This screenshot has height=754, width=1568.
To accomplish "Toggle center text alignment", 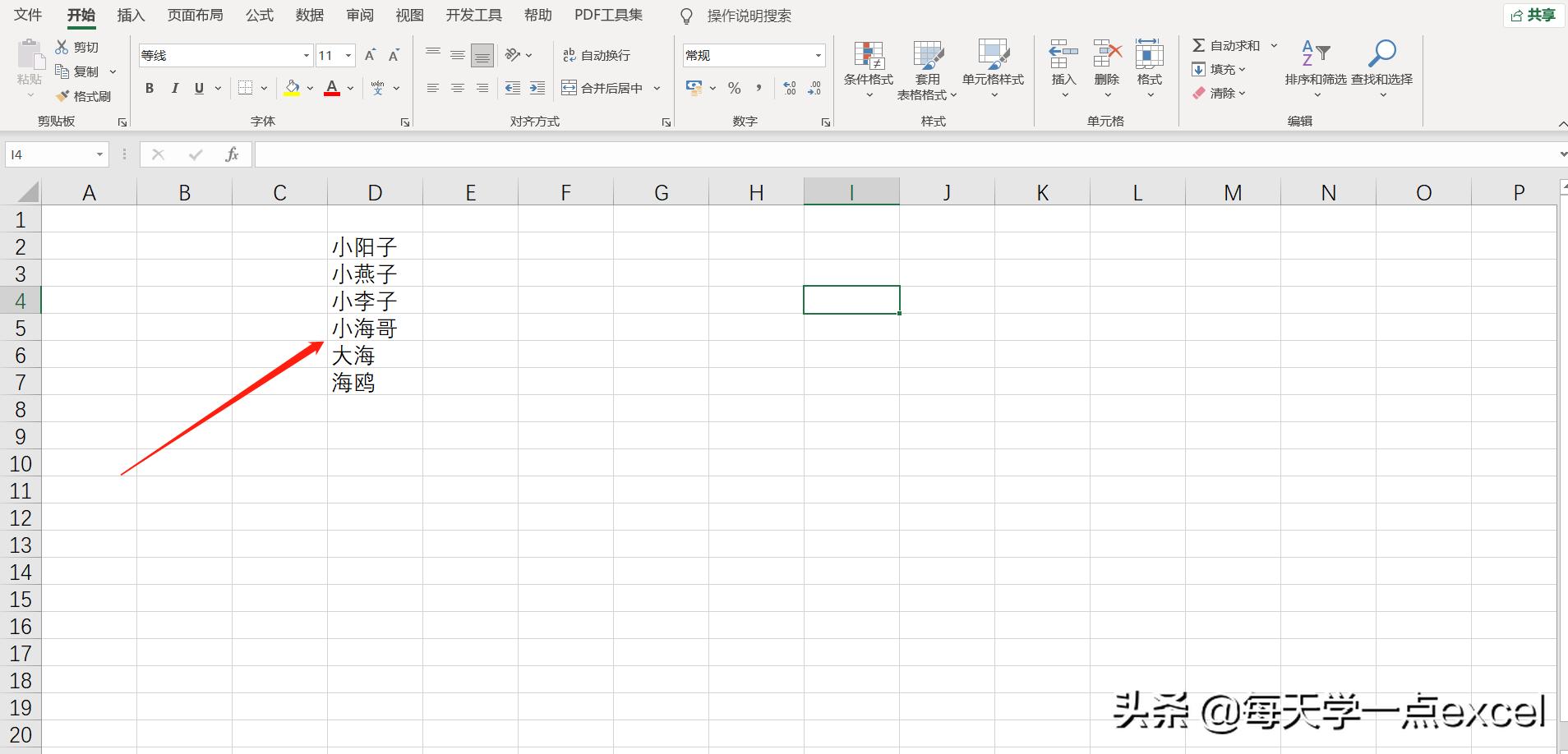I will pos(458,88).
